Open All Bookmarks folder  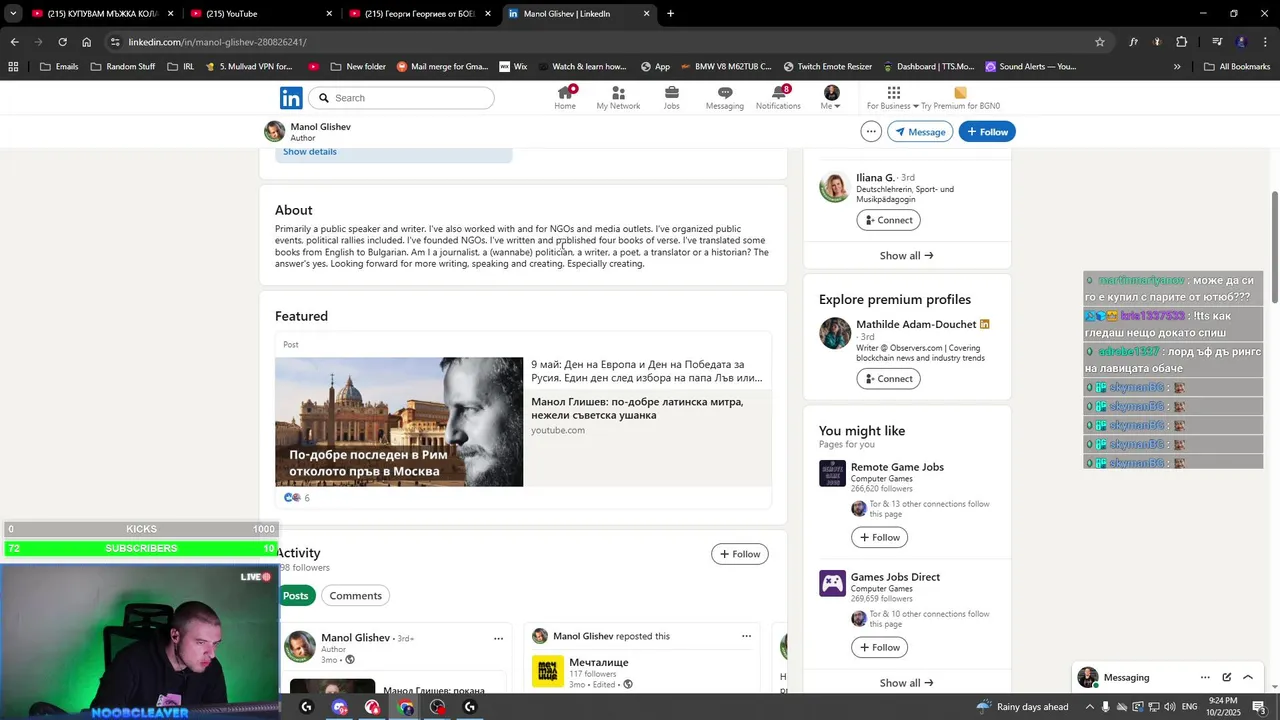coord(1237,67)
